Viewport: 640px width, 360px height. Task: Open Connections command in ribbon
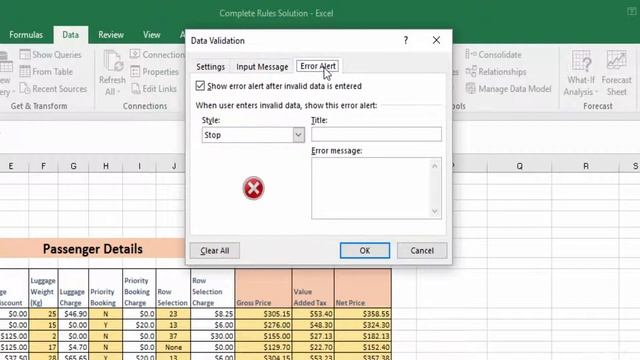click(157, 54)
